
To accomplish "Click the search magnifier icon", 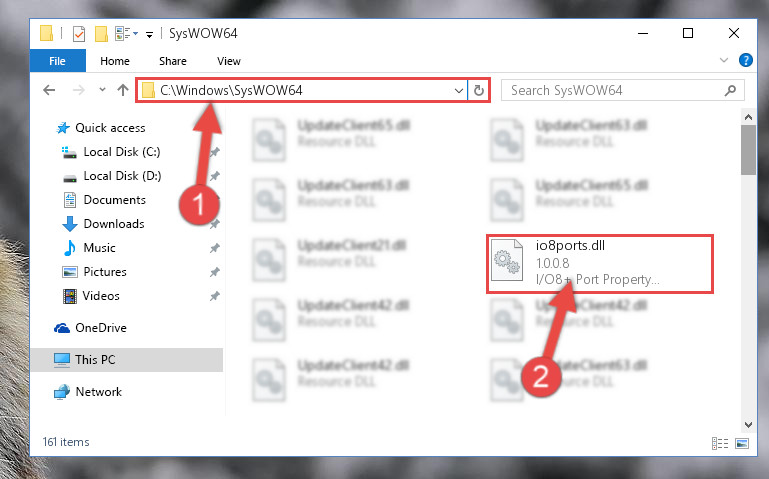I will [730, 90].
